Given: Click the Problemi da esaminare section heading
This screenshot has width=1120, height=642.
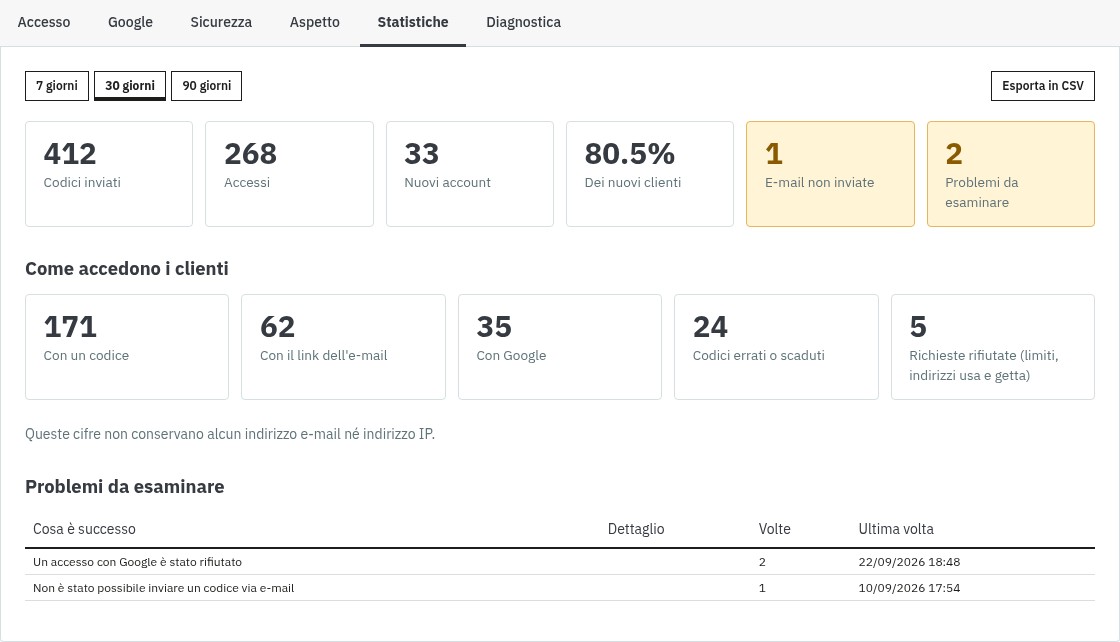Looking at the screenshot, I should click(125, 486).
